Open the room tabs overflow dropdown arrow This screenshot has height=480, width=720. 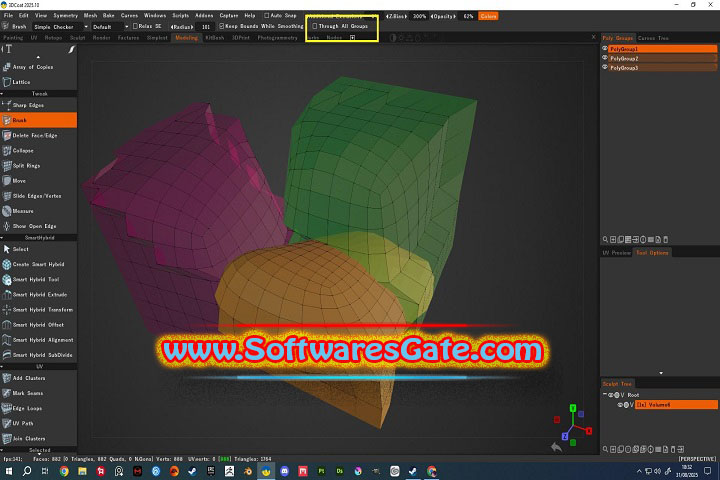(353, 38)
